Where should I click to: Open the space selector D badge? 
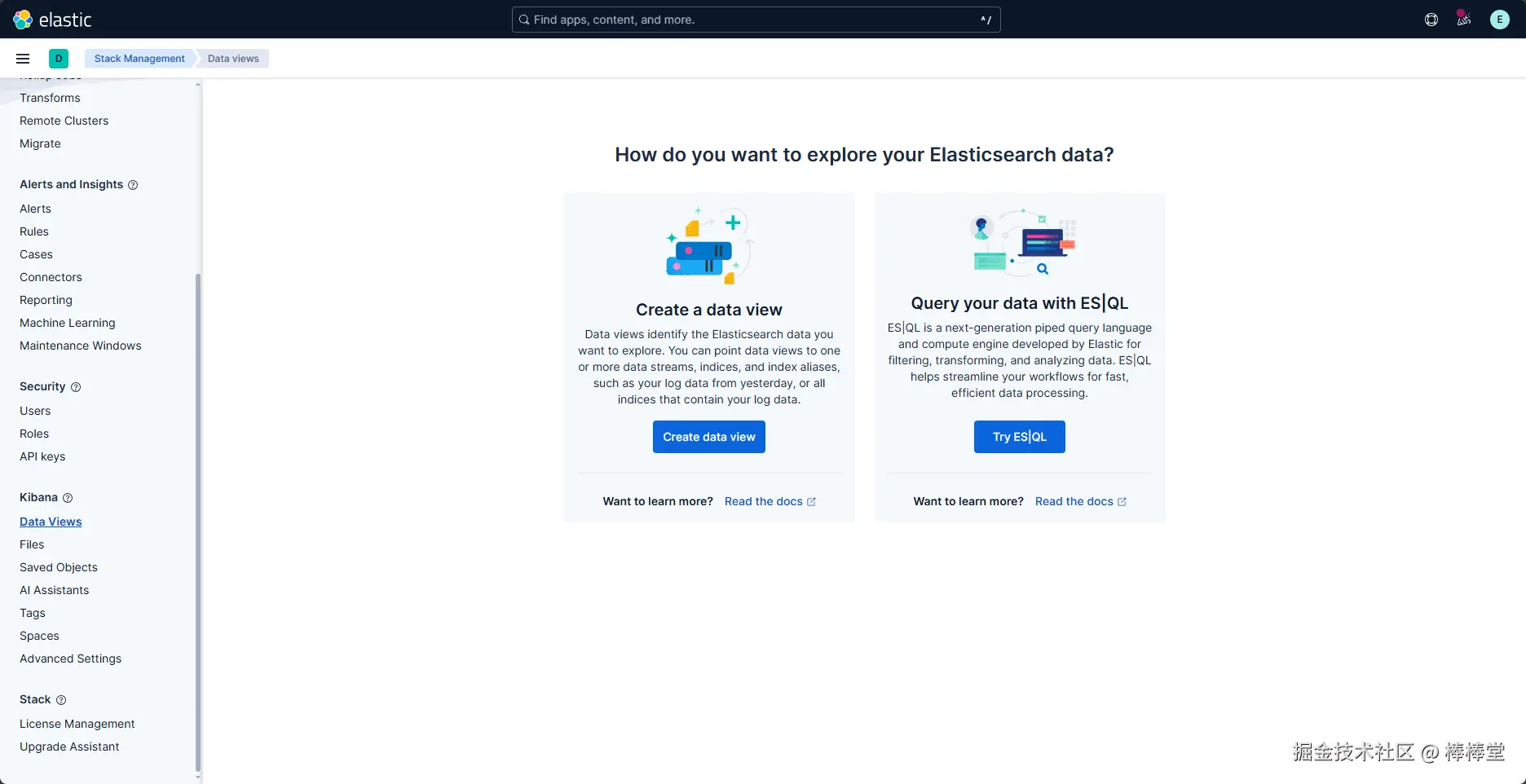point(59,59)
